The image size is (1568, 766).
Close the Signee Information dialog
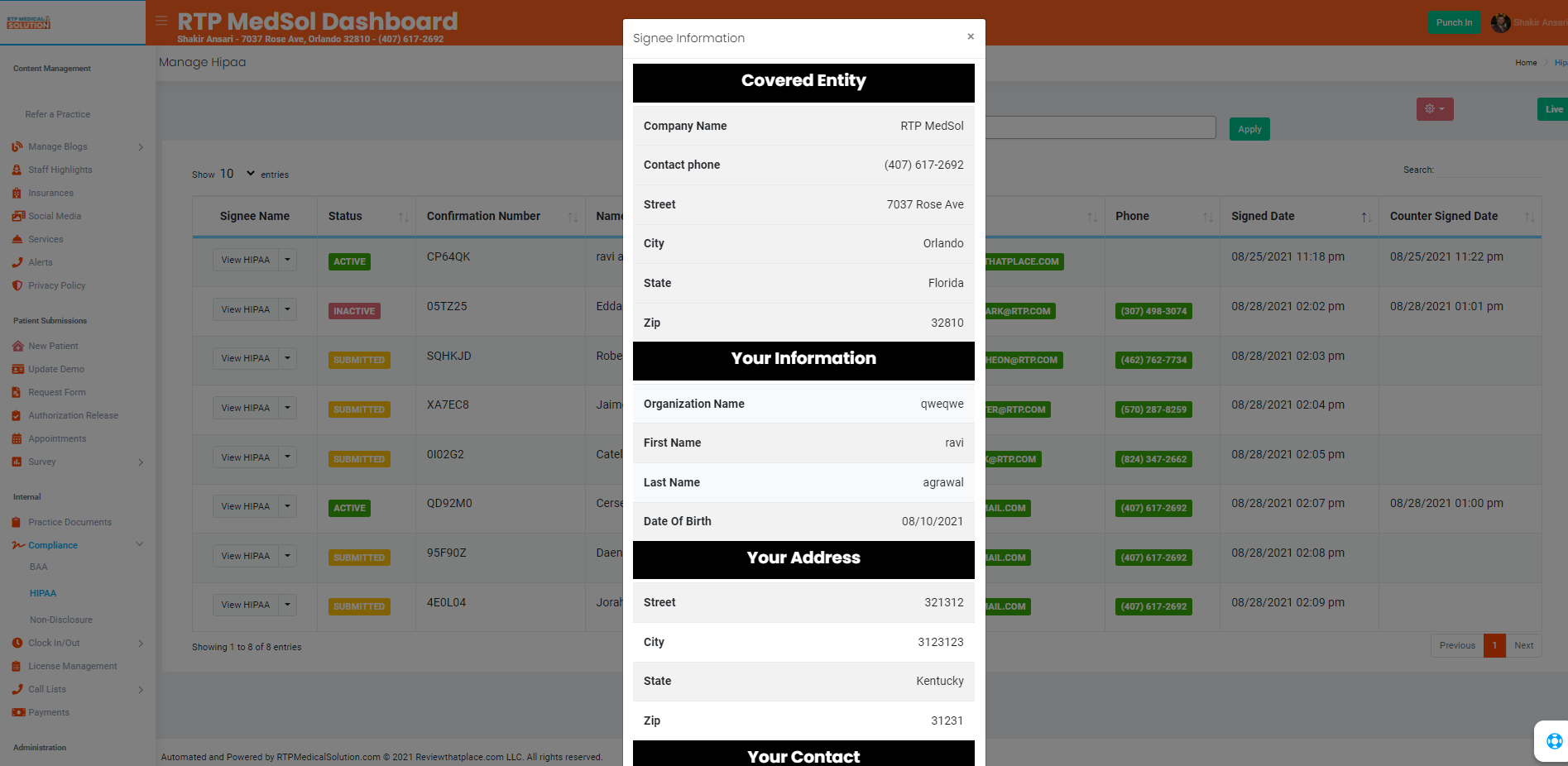(x=971, y=36)
